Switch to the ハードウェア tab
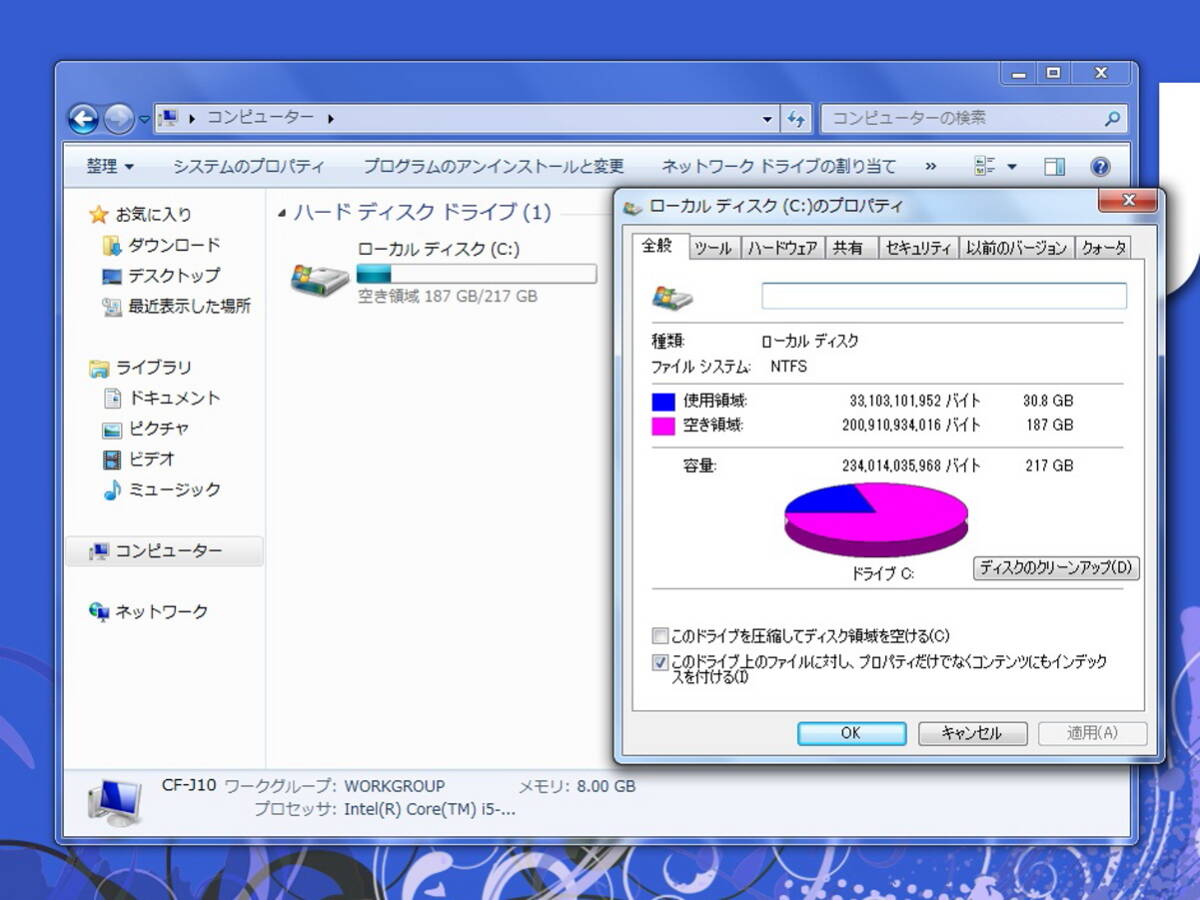 point(782,248)
